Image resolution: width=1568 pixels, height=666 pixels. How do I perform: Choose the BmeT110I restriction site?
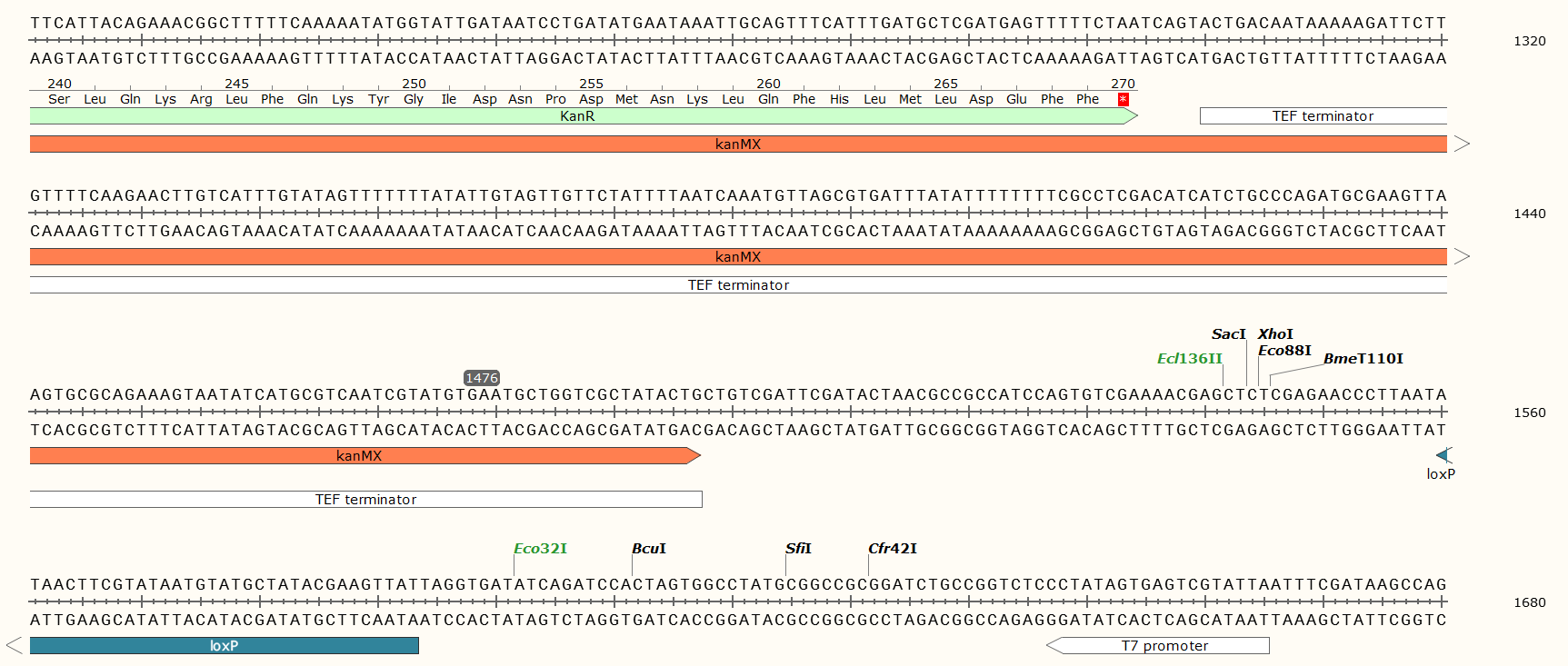1363,359
